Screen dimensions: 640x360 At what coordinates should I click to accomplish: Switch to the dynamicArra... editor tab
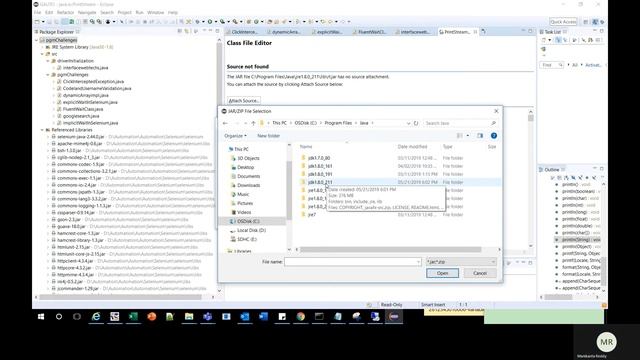click(x=284, y=32)
